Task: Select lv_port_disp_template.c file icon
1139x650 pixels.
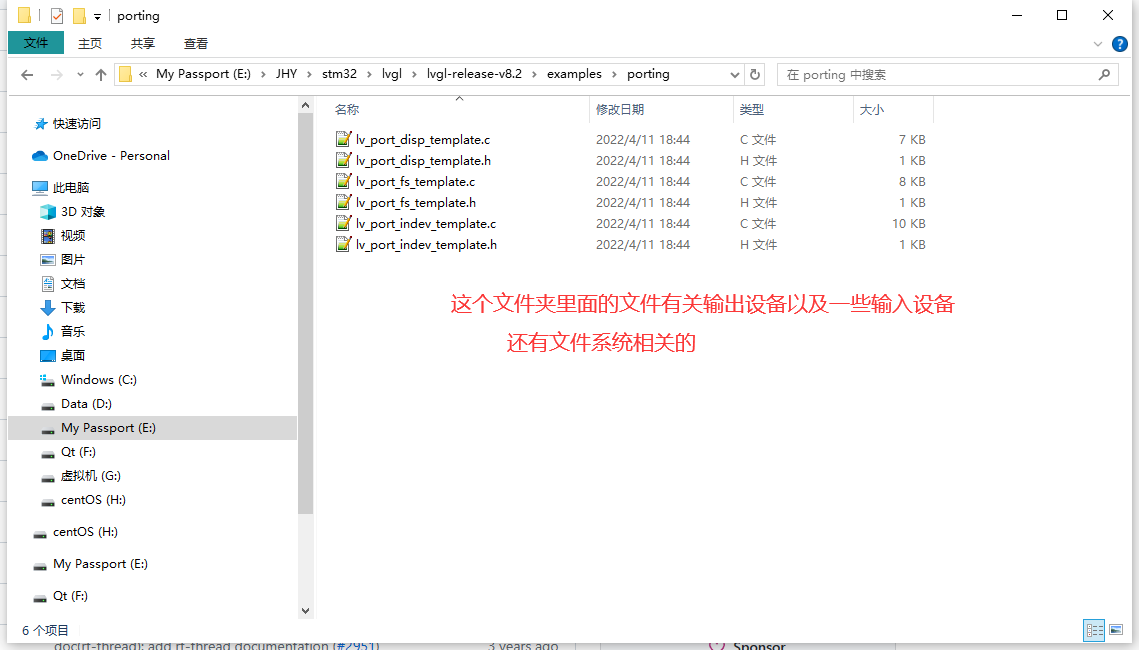Action: pos(344,139)
